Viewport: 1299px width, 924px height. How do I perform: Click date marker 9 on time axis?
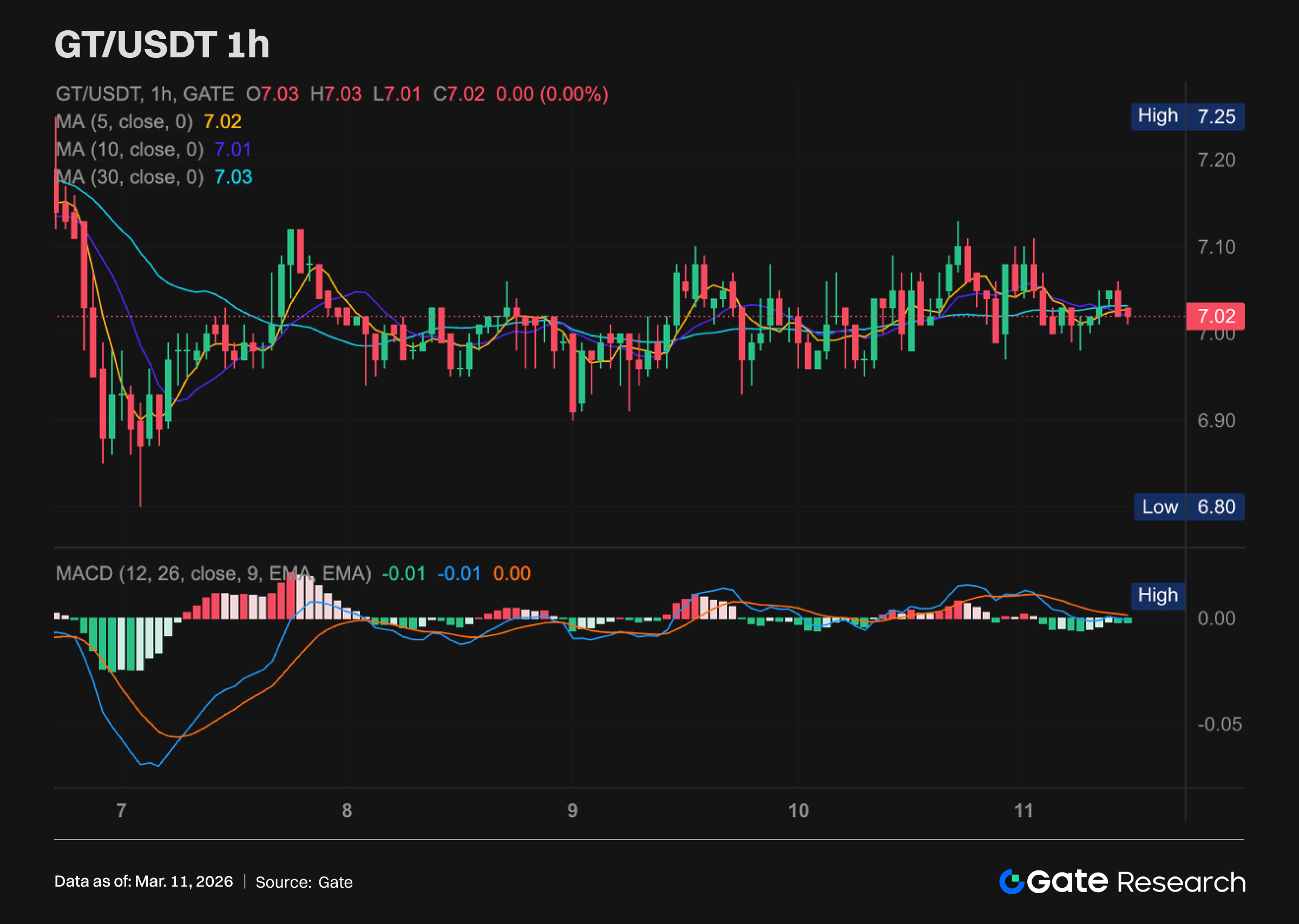572,810
